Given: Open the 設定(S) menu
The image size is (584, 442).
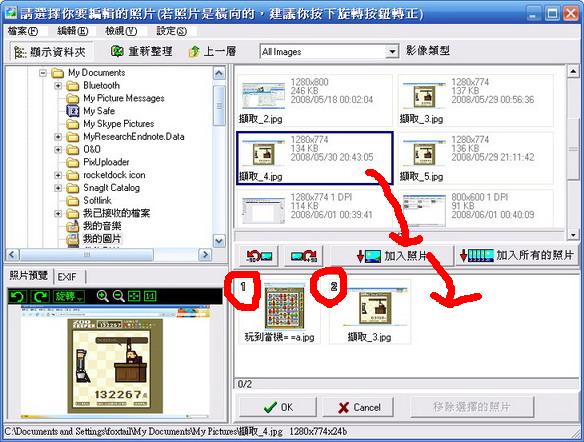Looking at the screenshot, I should point(171,31).
